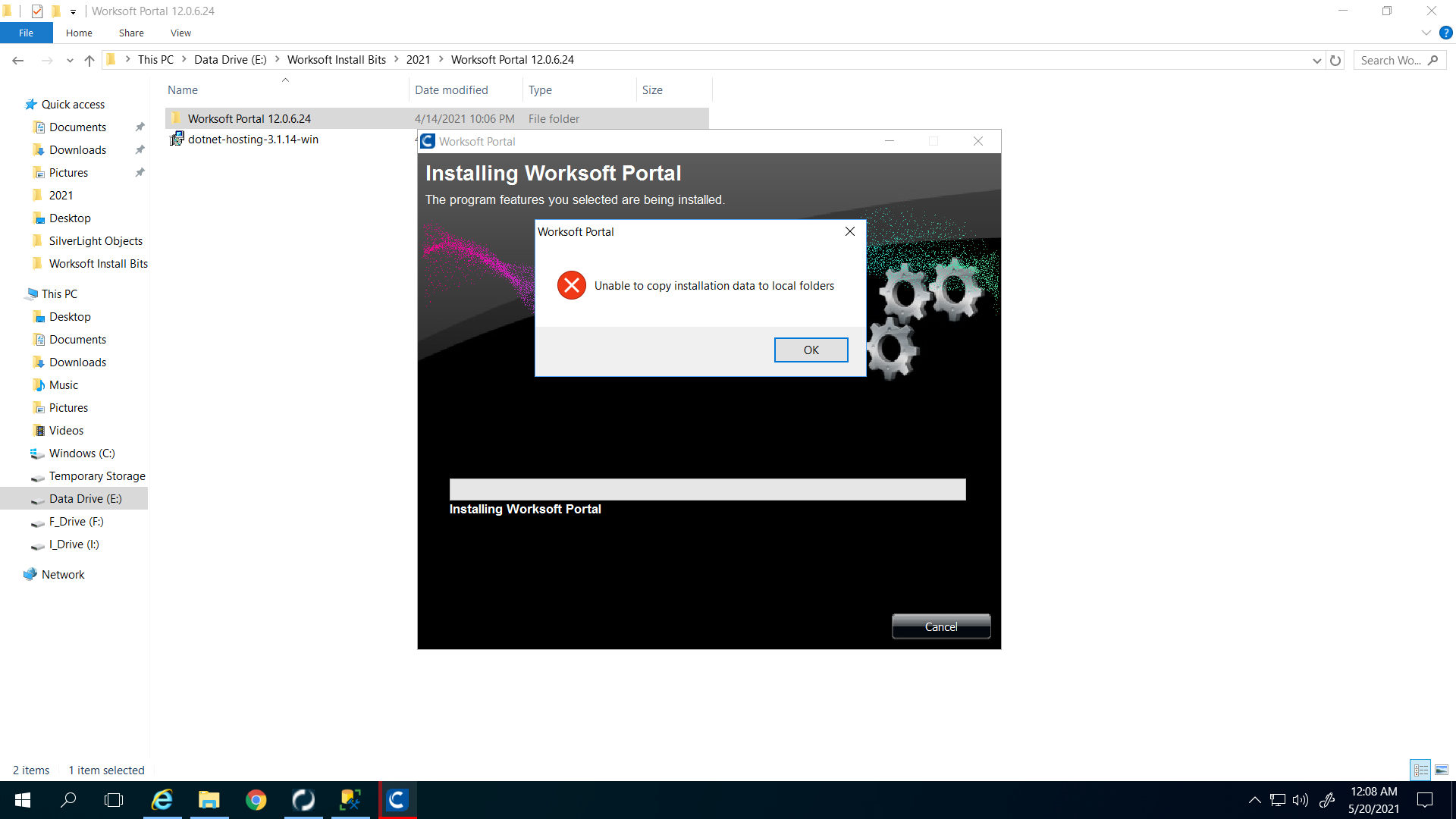Select Data Drive (E:) in sidebar
This screenshot has height=819, width=1456.
click(85, 498)
